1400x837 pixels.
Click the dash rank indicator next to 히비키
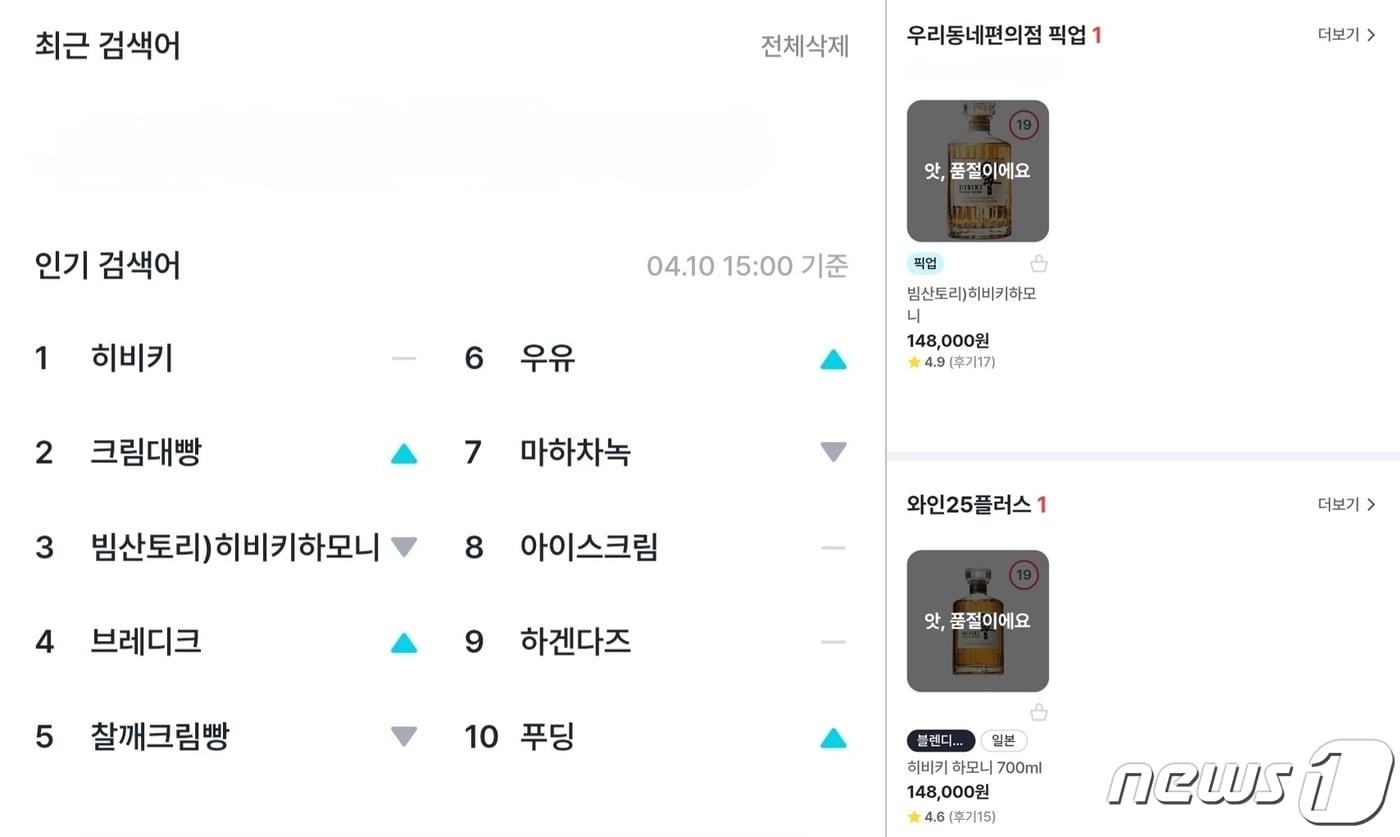pos(403,359)
